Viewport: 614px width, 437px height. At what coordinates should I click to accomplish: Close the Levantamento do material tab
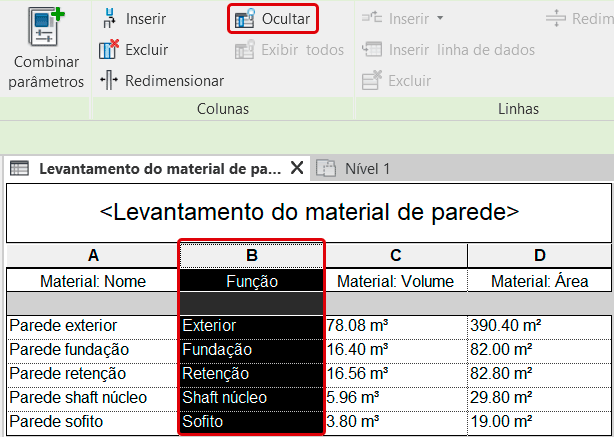point(297,168)
